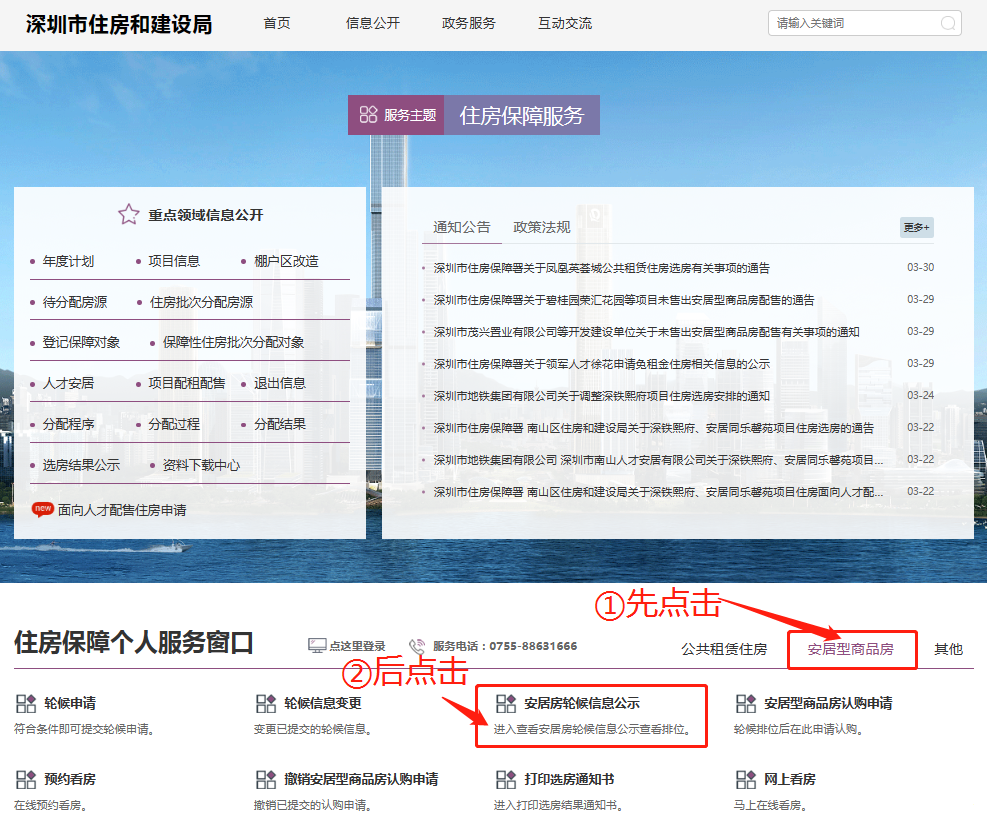Open the 年度计划 link
The width and height of the screenshot is (987, 833).
point(68,261)
